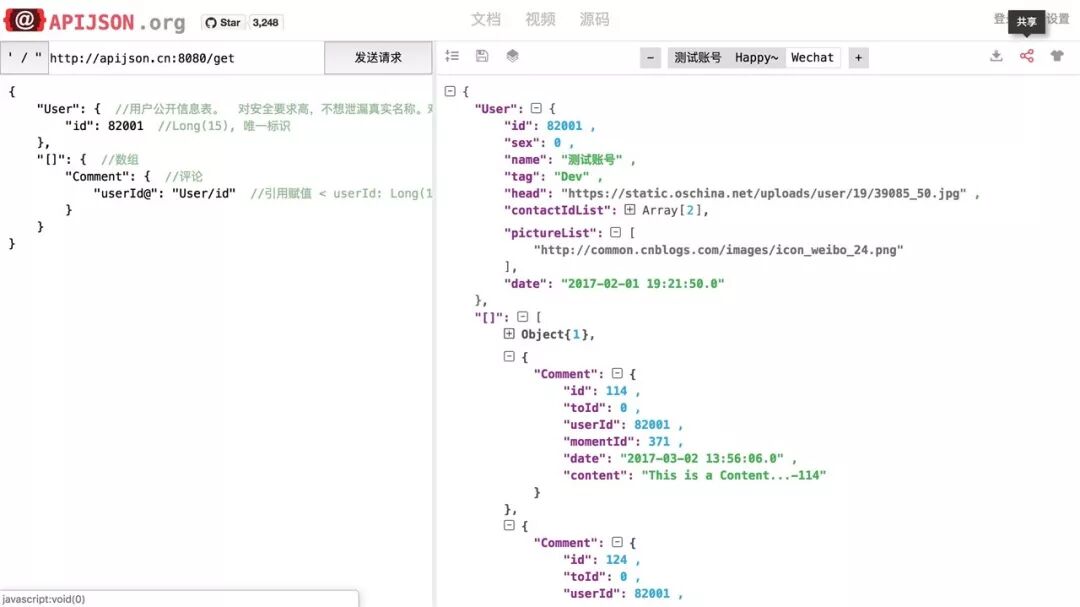Expand the Object{1} node in the array
The height and width of the screenshot is (607, 1080).
509,333
